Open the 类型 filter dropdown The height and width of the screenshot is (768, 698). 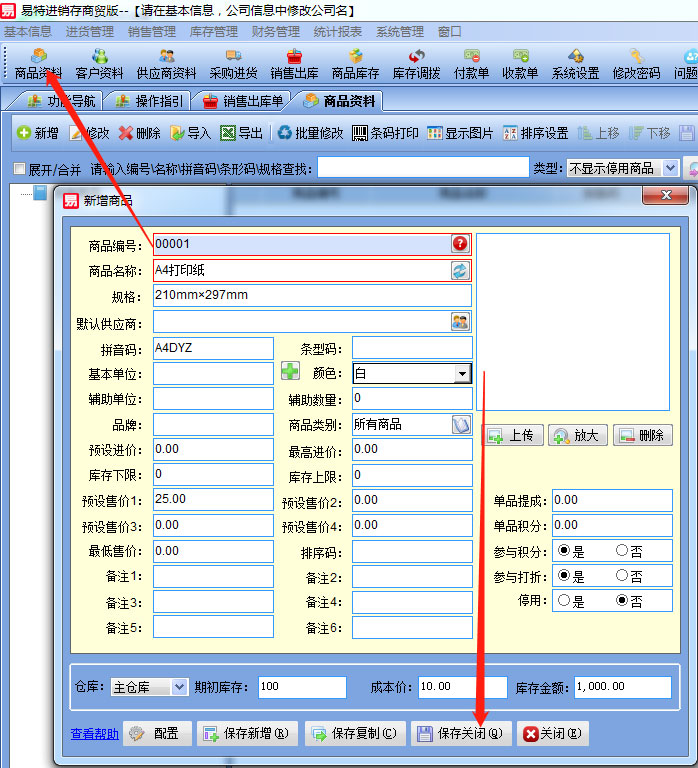click(670, 169)
